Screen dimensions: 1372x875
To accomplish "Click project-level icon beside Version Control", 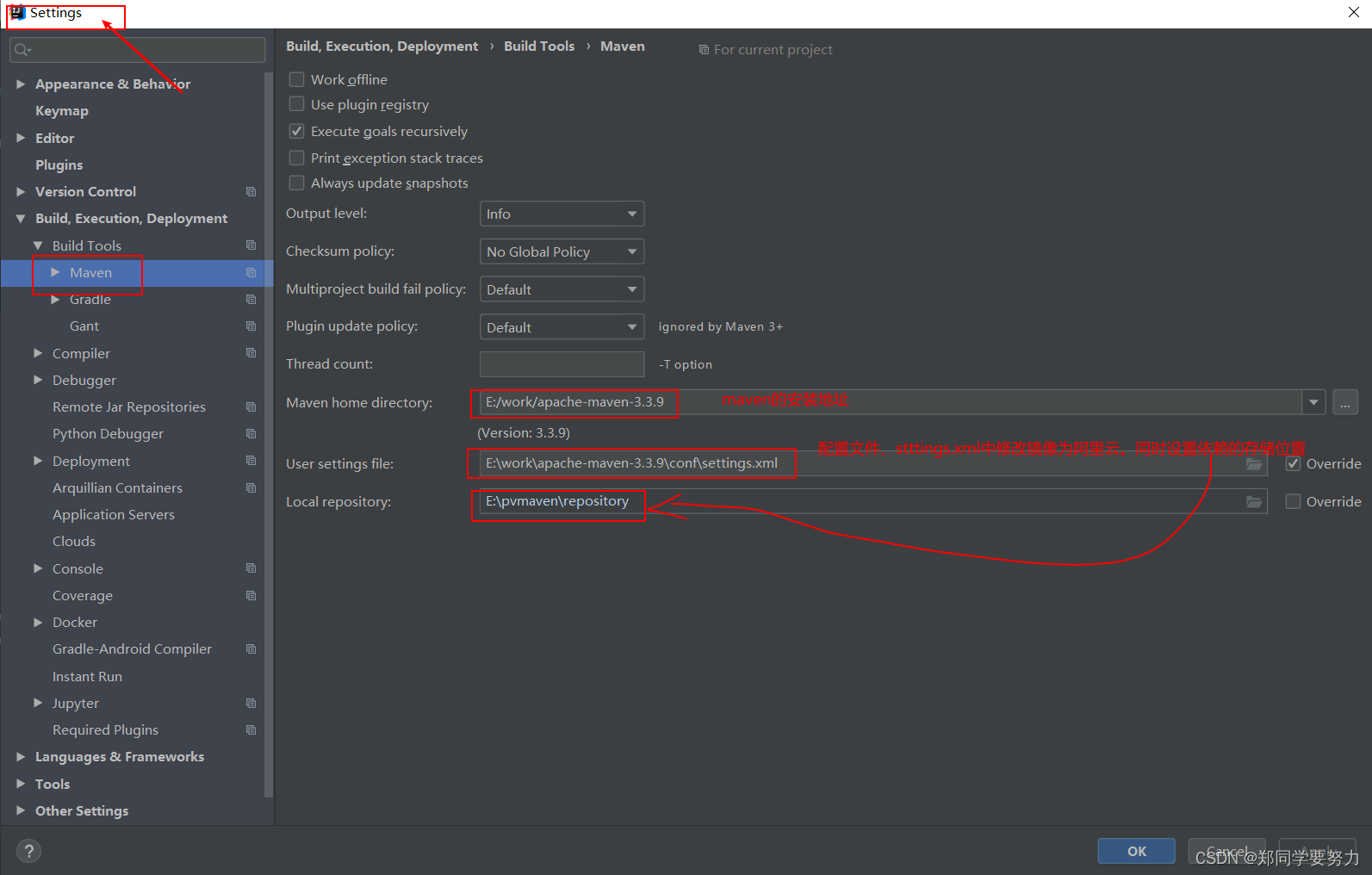I will [251, 192].
